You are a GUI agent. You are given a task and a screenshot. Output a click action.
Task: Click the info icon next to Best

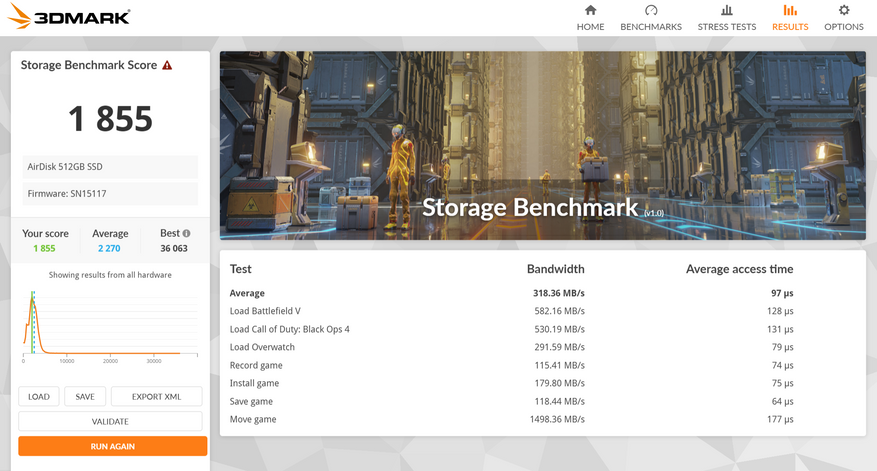tap(186, 233)
